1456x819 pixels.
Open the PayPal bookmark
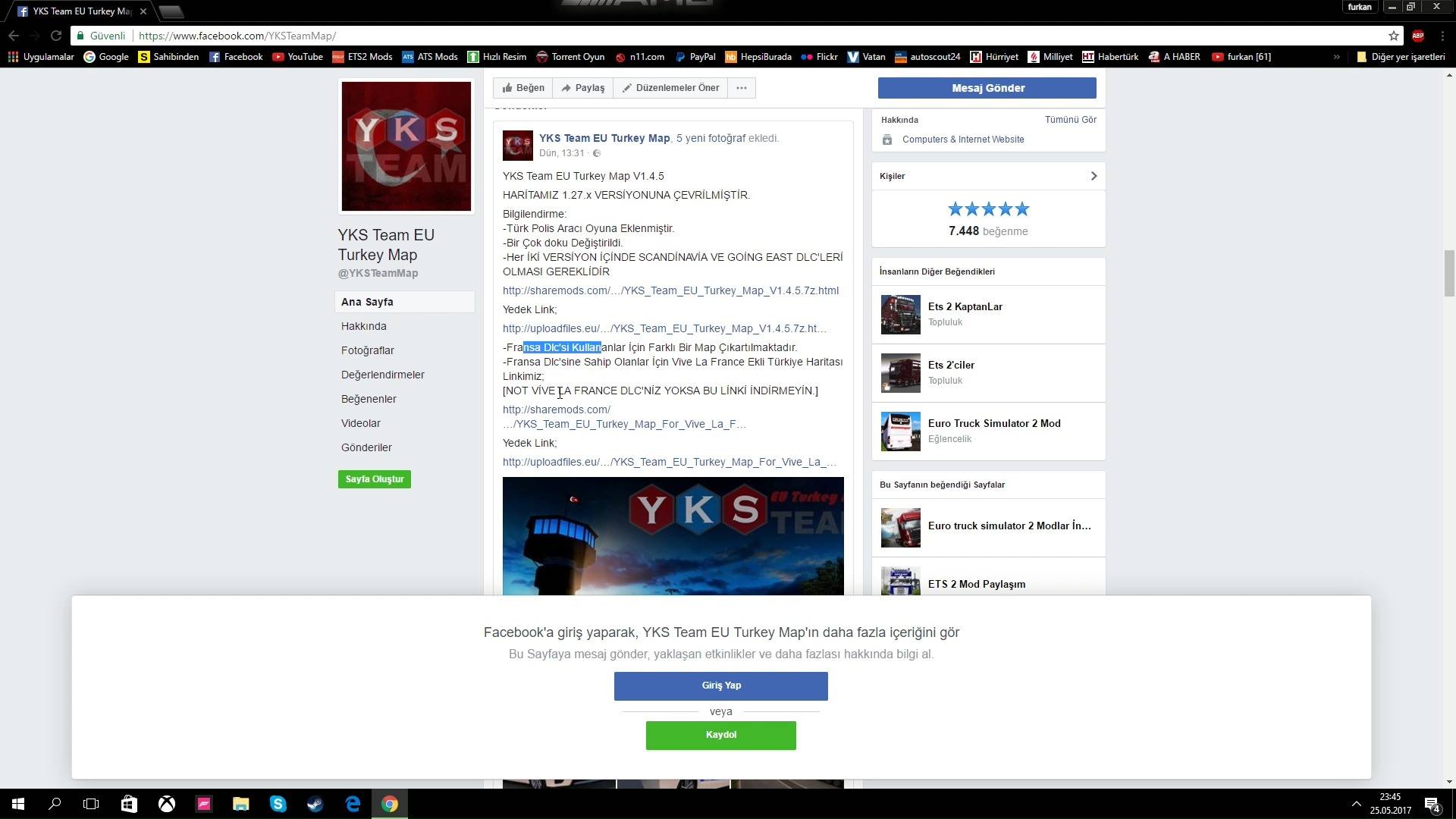695,57
